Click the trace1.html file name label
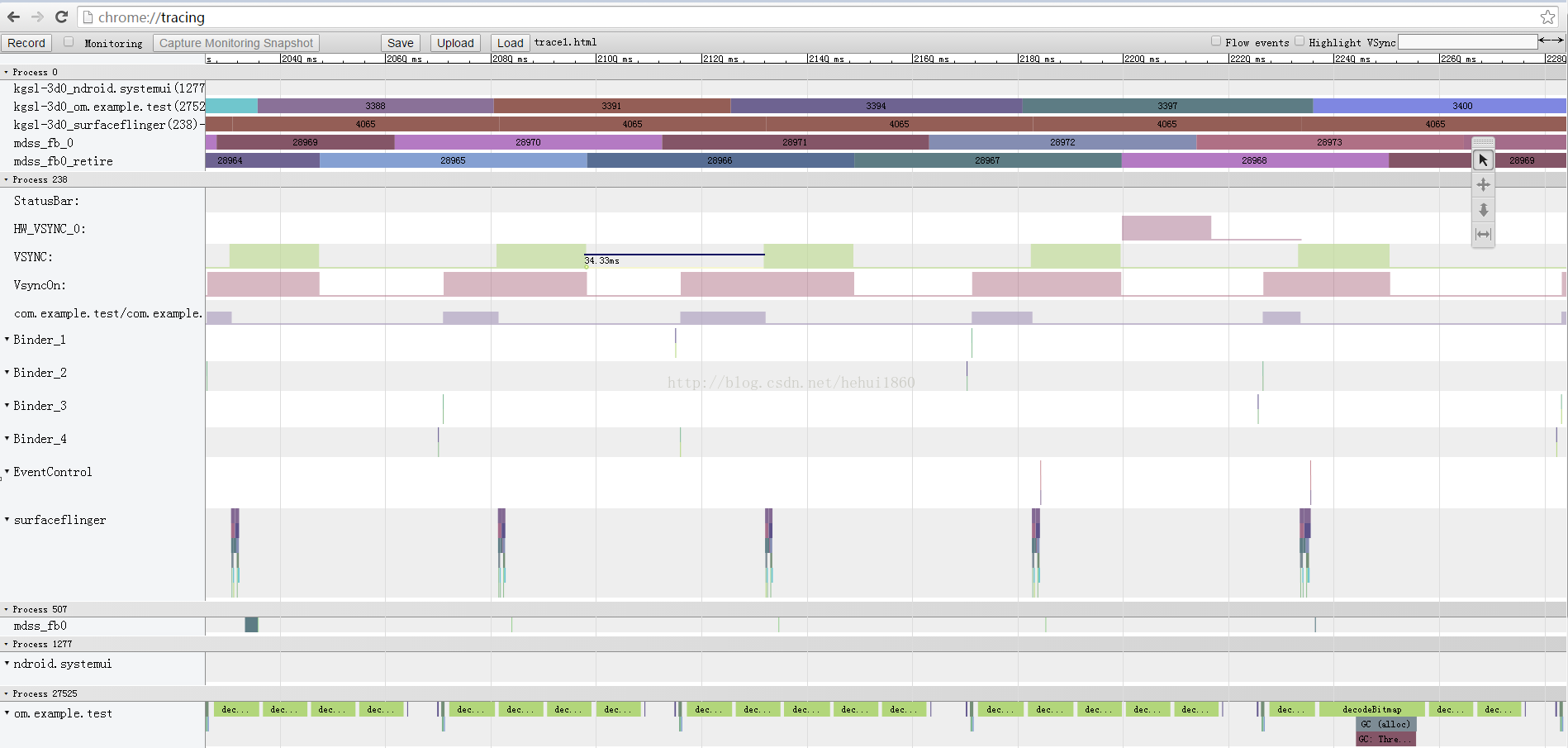This screenshot has width=1568, height=748. 565,42
